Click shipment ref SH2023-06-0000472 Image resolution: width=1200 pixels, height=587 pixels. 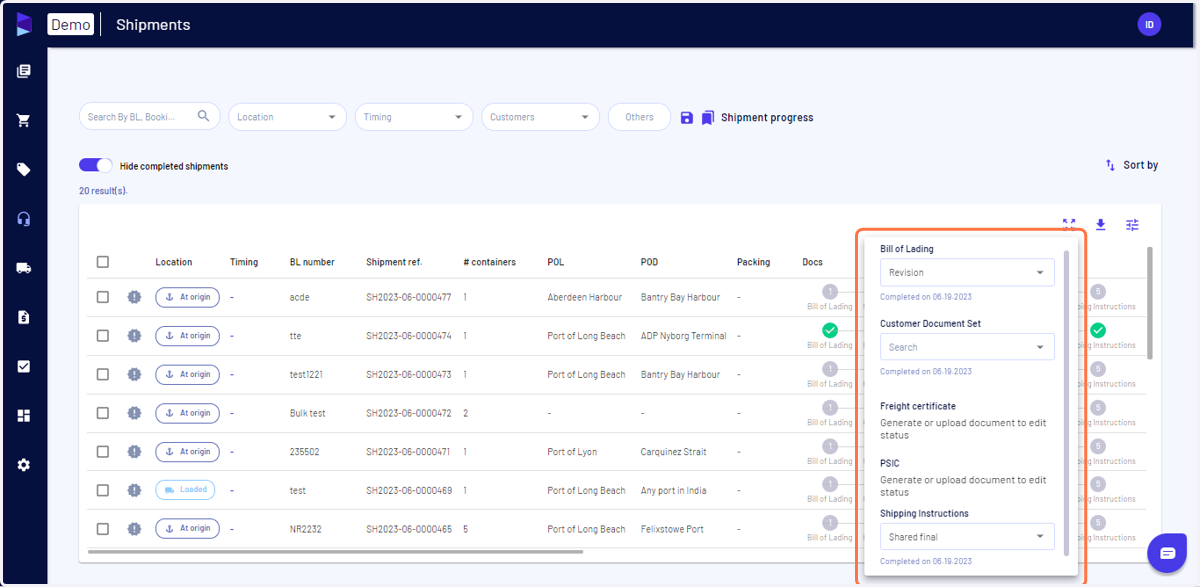pyautogui.click(x=408, y=413)
